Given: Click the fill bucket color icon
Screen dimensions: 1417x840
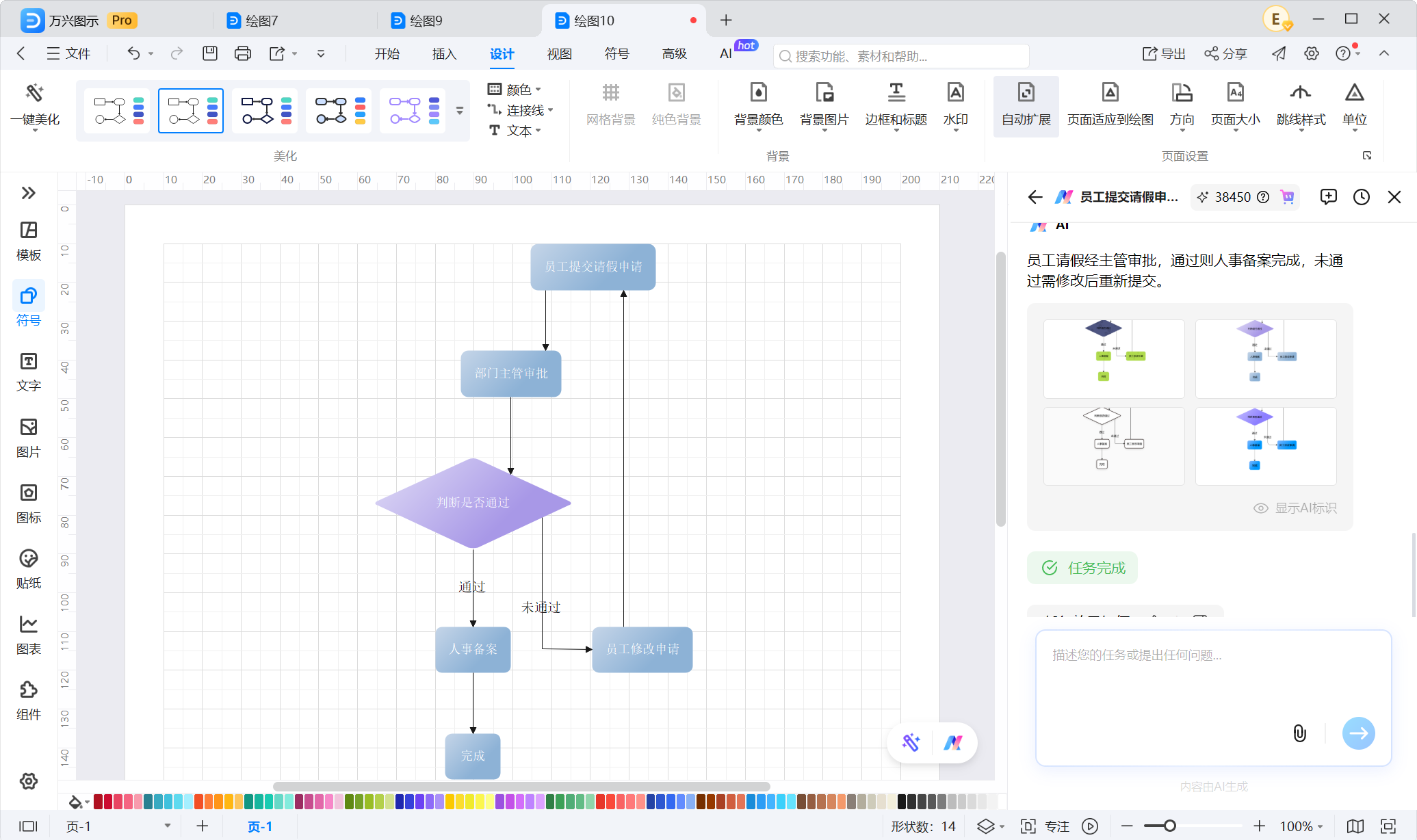Looking at the screenshot, I should click(x=75, y=802).
